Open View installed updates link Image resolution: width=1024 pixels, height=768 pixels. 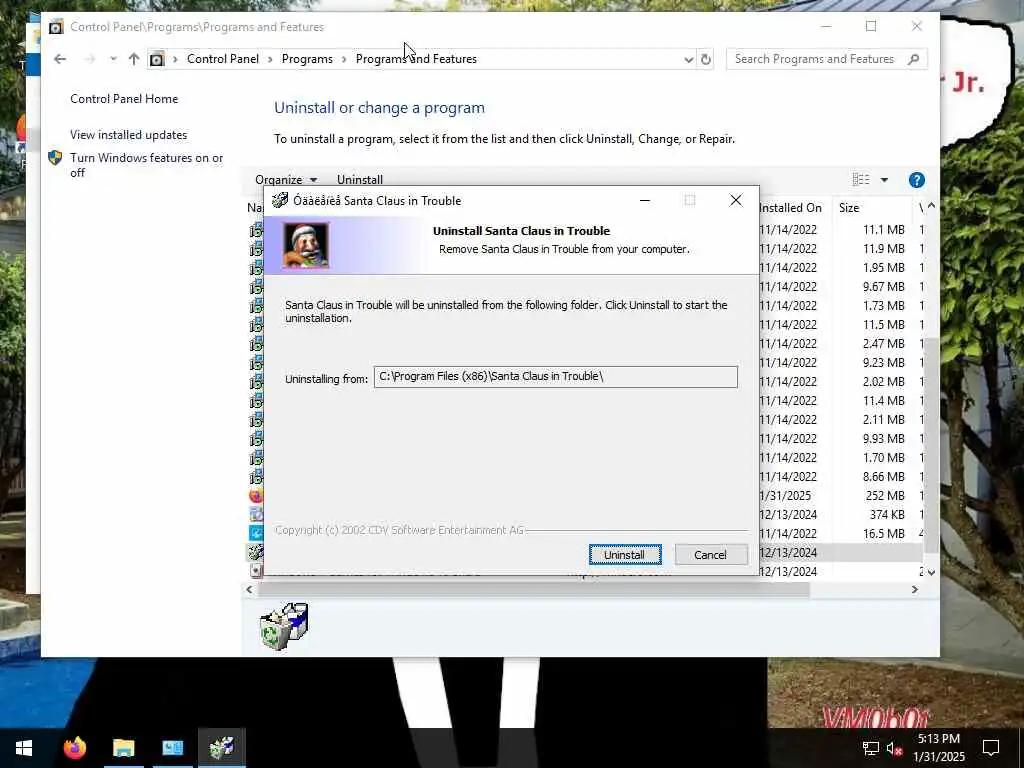pyautogui.click(x=129, y=135)
